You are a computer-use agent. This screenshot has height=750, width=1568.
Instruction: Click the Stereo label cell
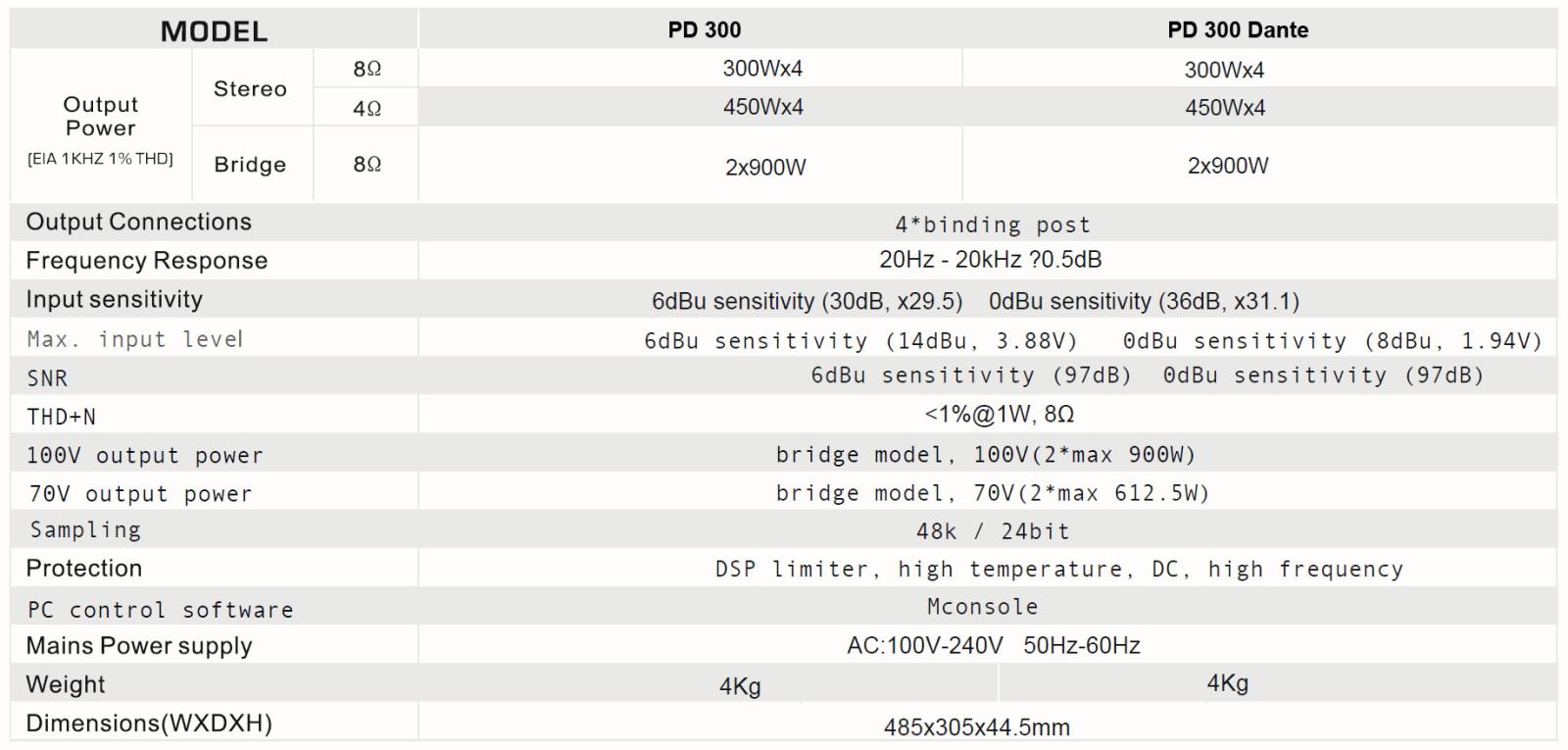tap(250, 89)
